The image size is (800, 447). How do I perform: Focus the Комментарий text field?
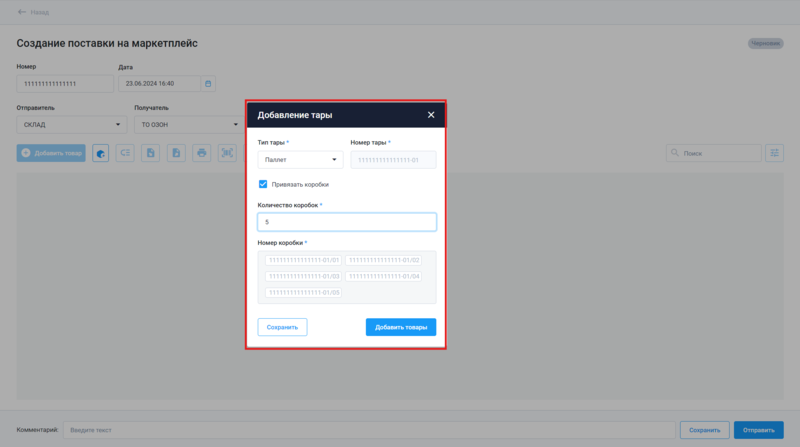point(368,429)
